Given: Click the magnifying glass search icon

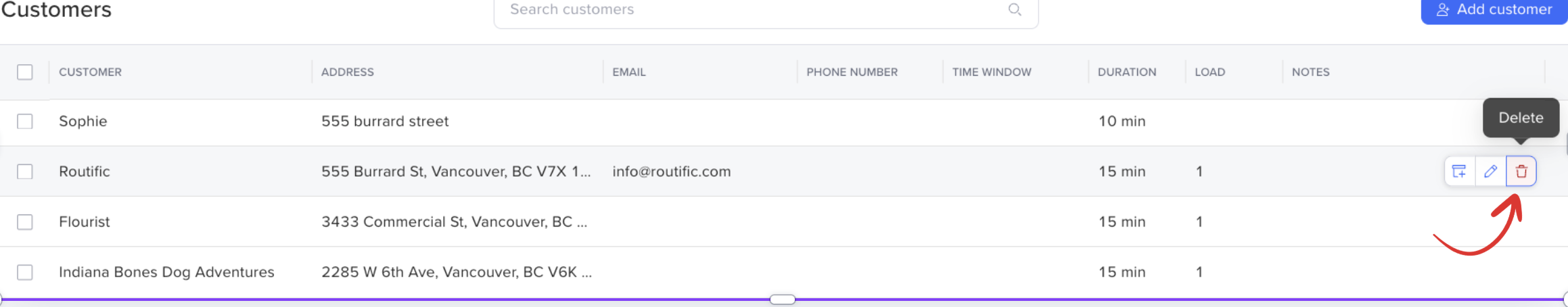Looking at the screenshot, I should point(1015,9).
